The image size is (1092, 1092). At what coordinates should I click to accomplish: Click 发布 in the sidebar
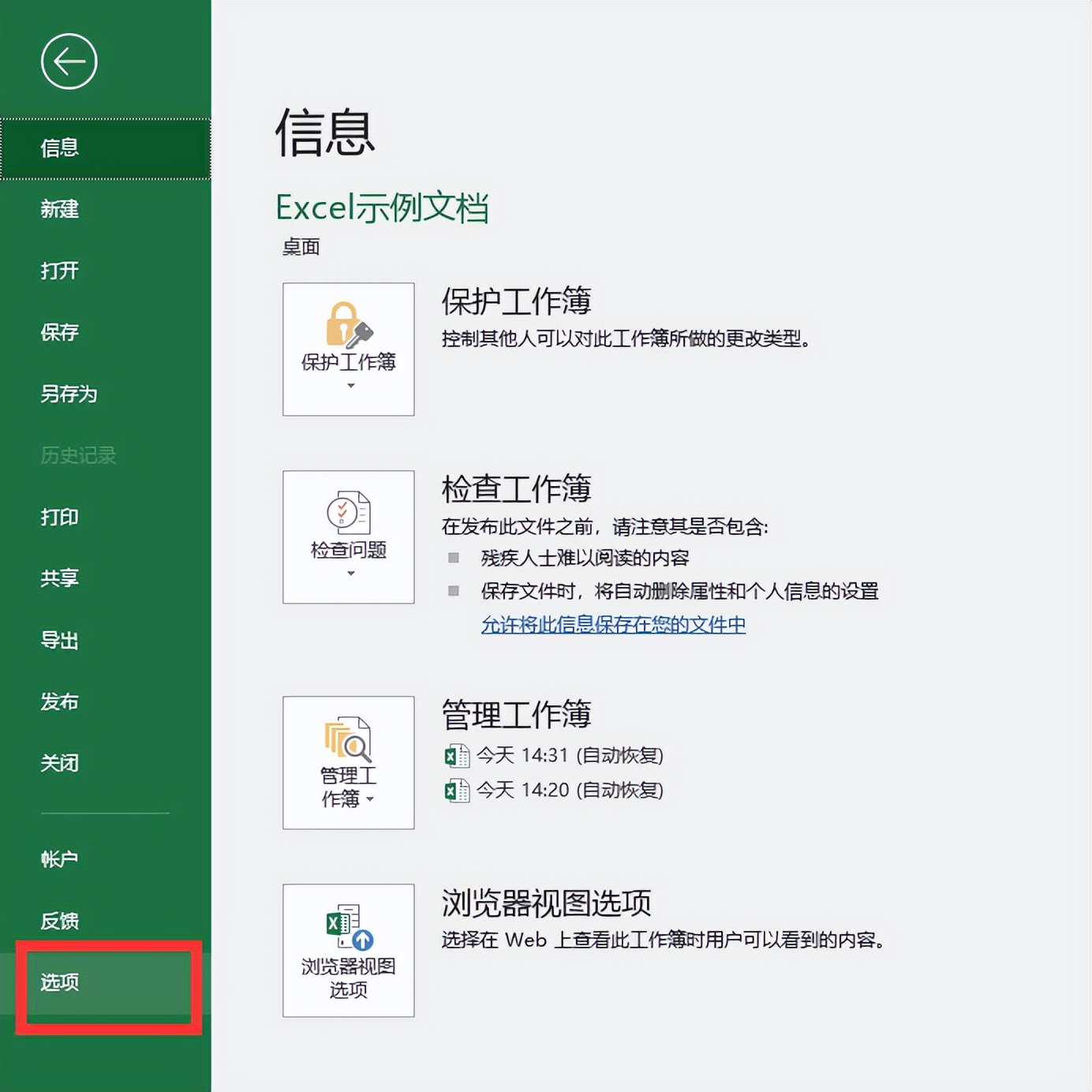(x=106, y=701)
